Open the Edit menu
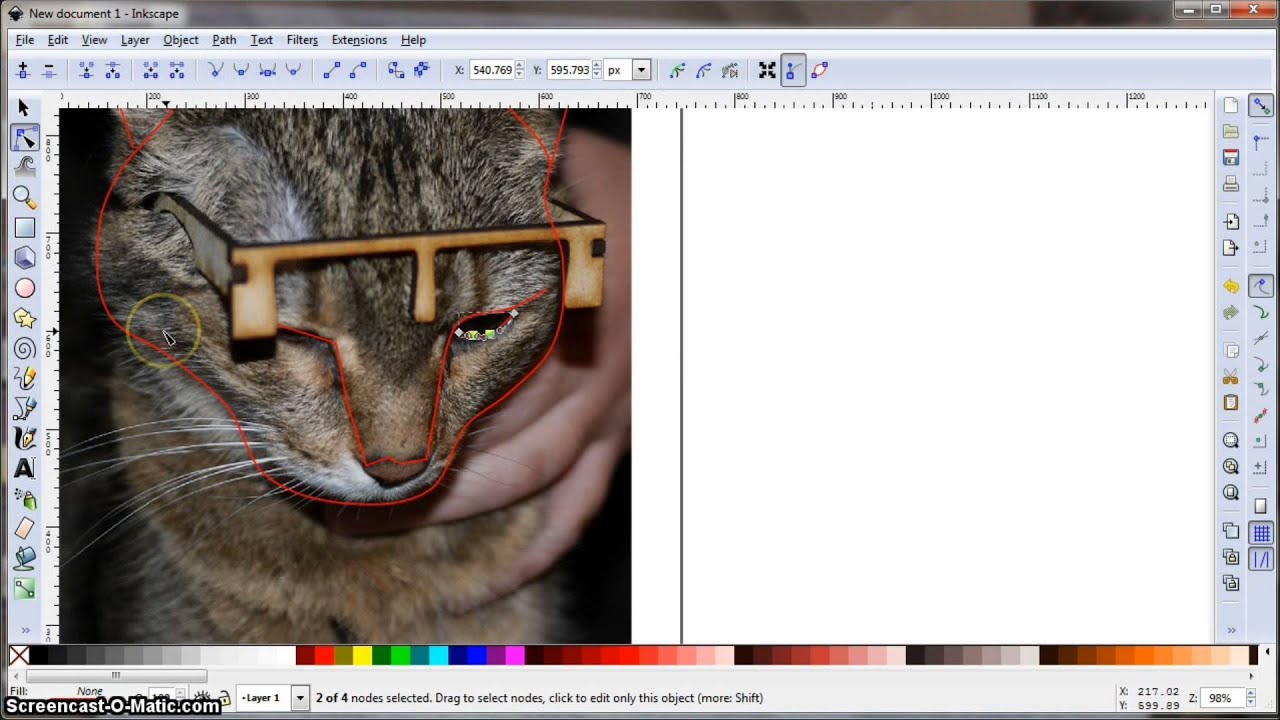1280x720 pixels. 58,40
